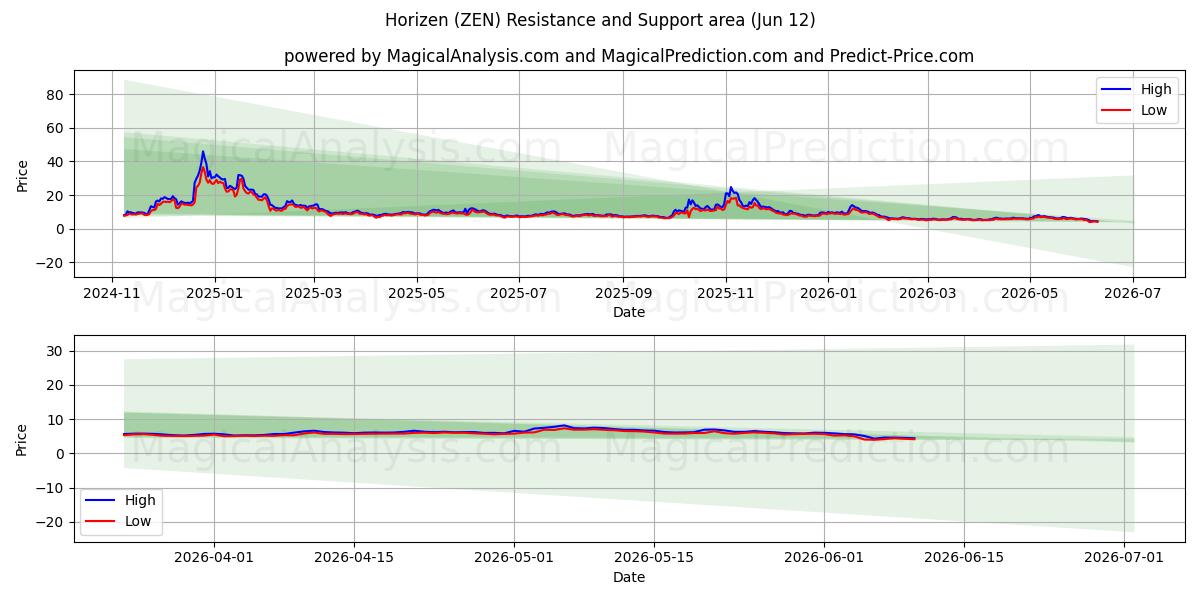The image size is (1200, 600).
Task: Click bottom chart y-axis tick '−10'
Action: pos(51,488)
